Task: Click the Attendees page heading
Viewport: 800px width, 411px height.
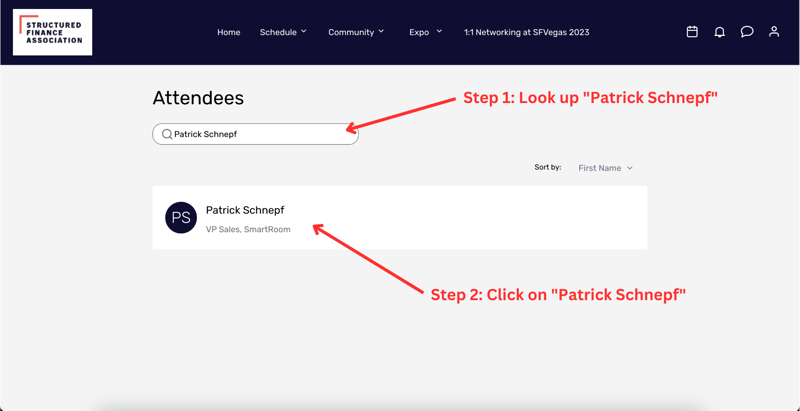Action: 198,98
